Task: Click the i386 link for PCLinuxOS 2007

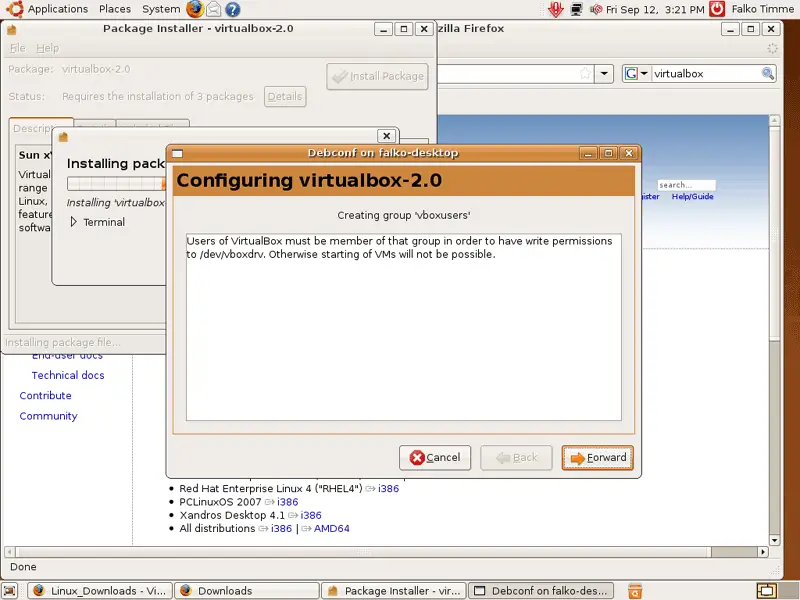Action: pos(288,502)
